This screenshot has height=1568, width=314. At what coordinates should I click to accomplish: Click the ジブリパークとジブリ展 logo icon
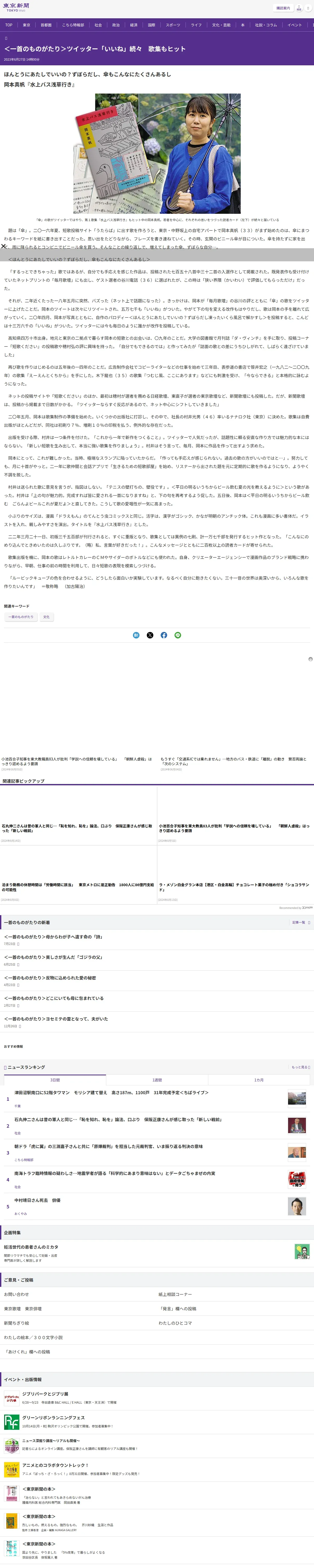[x=11, y=1398]
